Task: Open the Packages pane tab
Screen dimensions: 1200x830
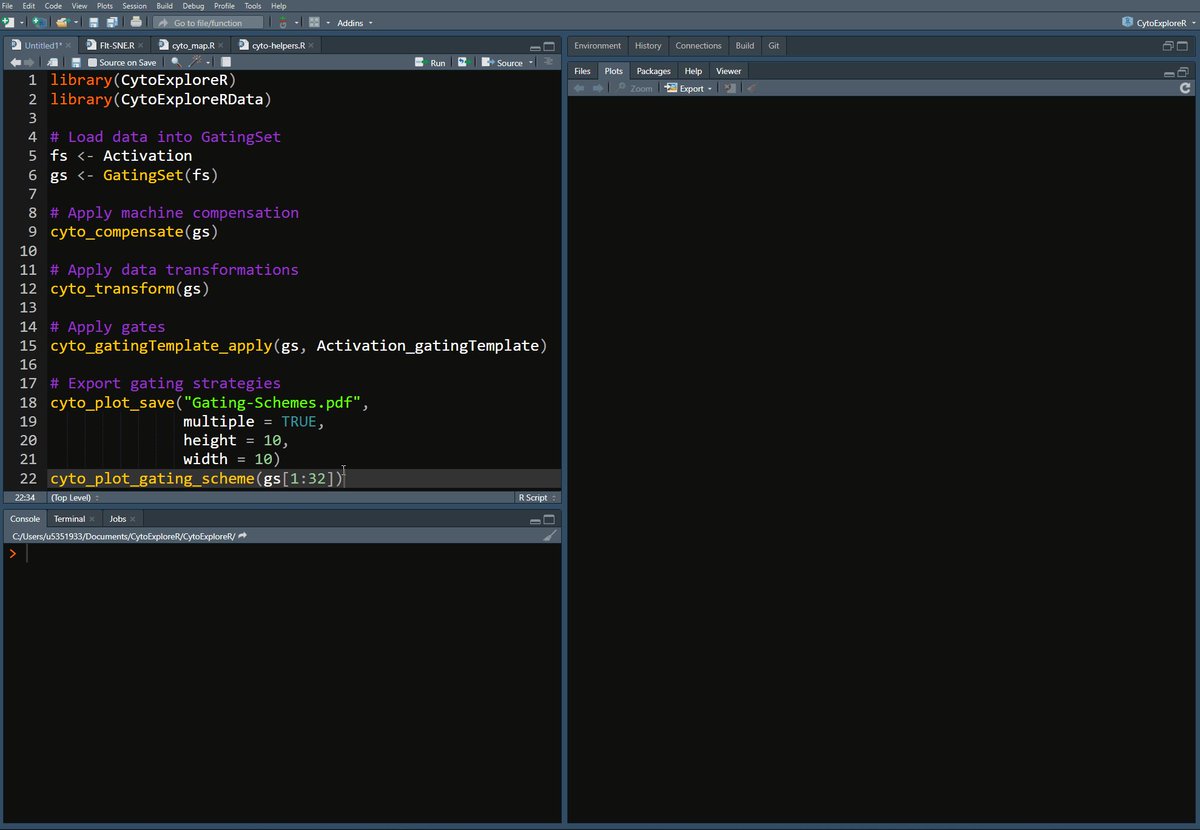Action: coord(654,71)
